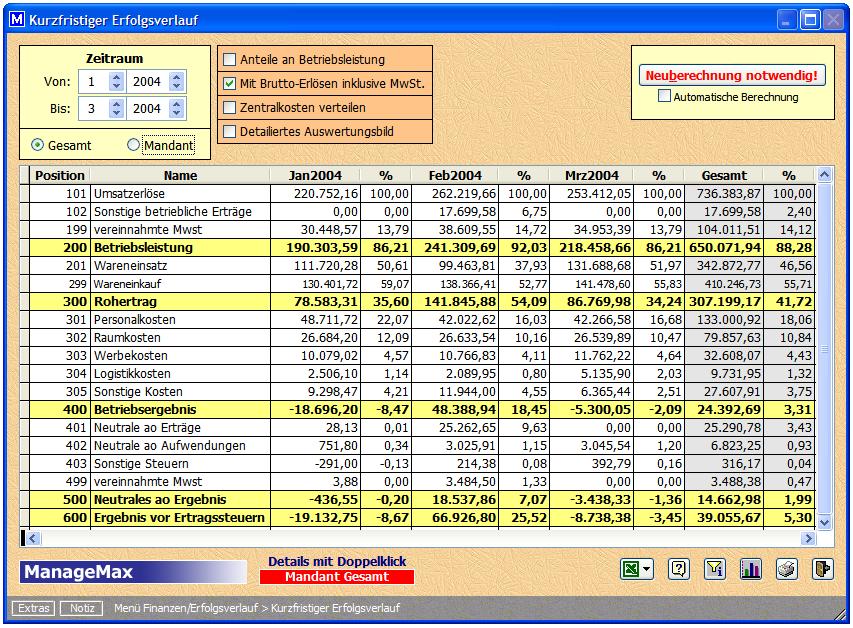Open the Excel export dropdown arrow
Screen dimensions: 853x628
(648, 570)
